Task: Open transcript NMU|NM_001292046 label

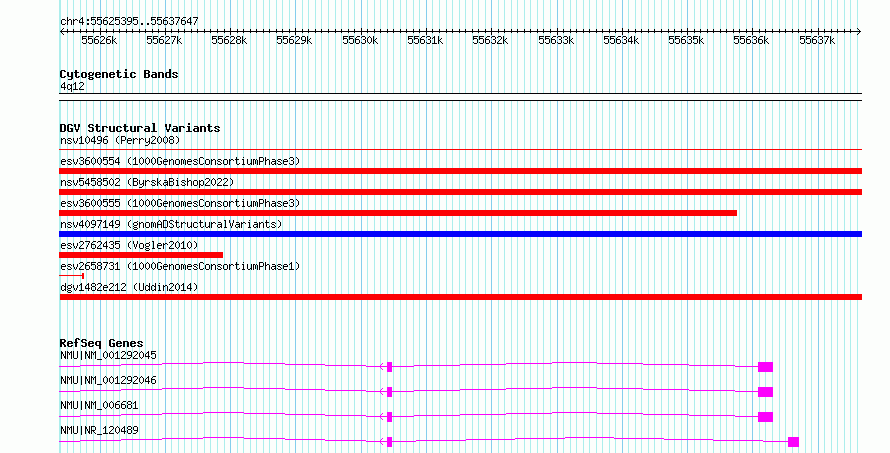Action: pyautogui.click(x=108, y=380)
